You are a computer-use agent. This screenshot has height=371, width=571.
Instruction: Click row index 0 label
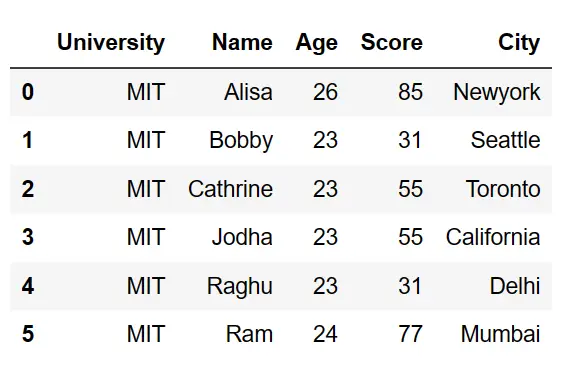[x=28, y=92]
